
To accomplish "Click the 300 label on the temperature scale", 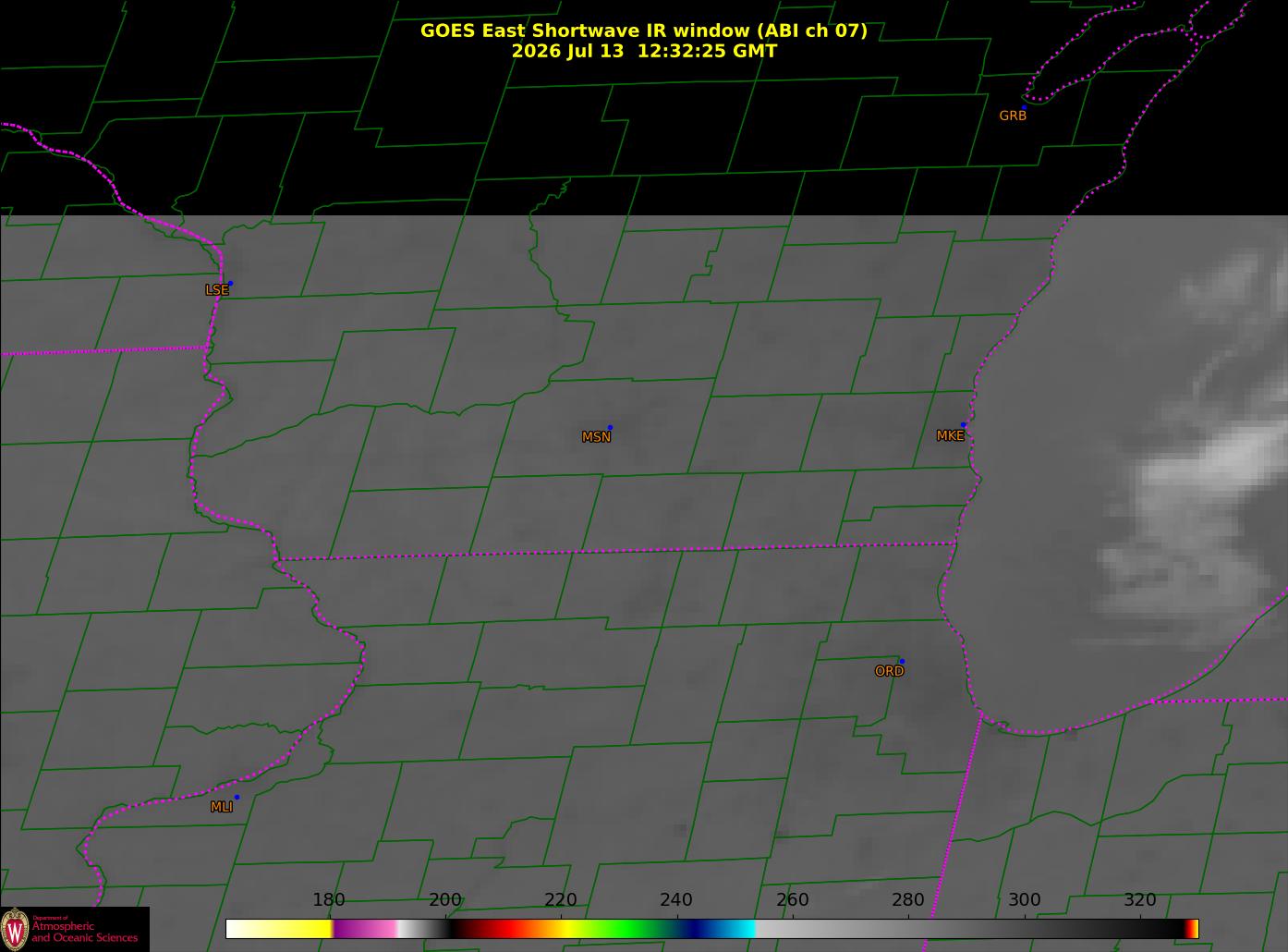I will [1024, 900].
